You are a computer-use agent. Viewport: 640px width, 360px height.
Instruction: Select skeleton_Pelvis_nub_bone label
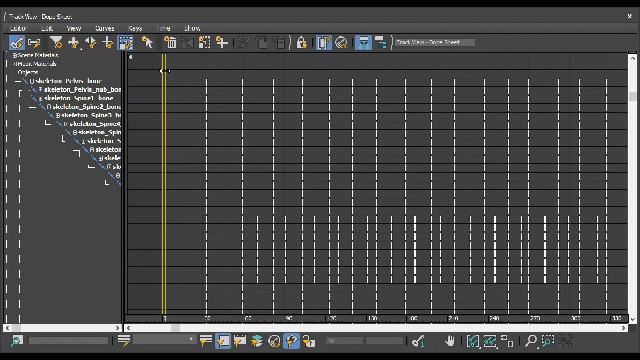point(82,89)
